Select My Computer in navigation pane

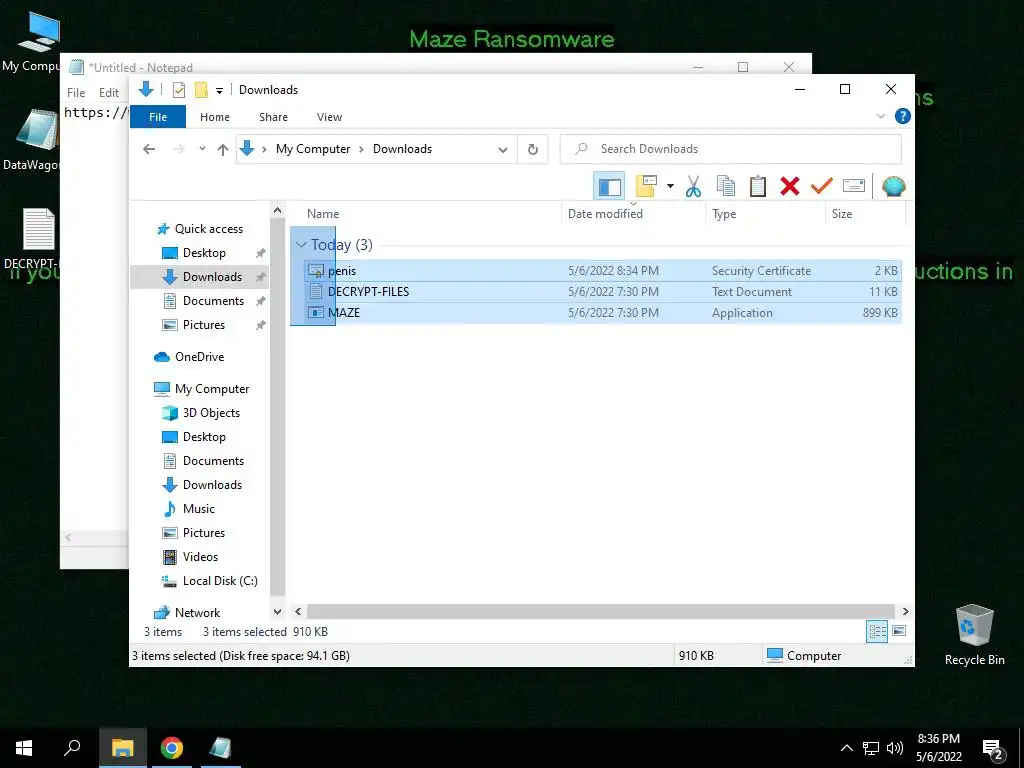(x=212, y=389)
